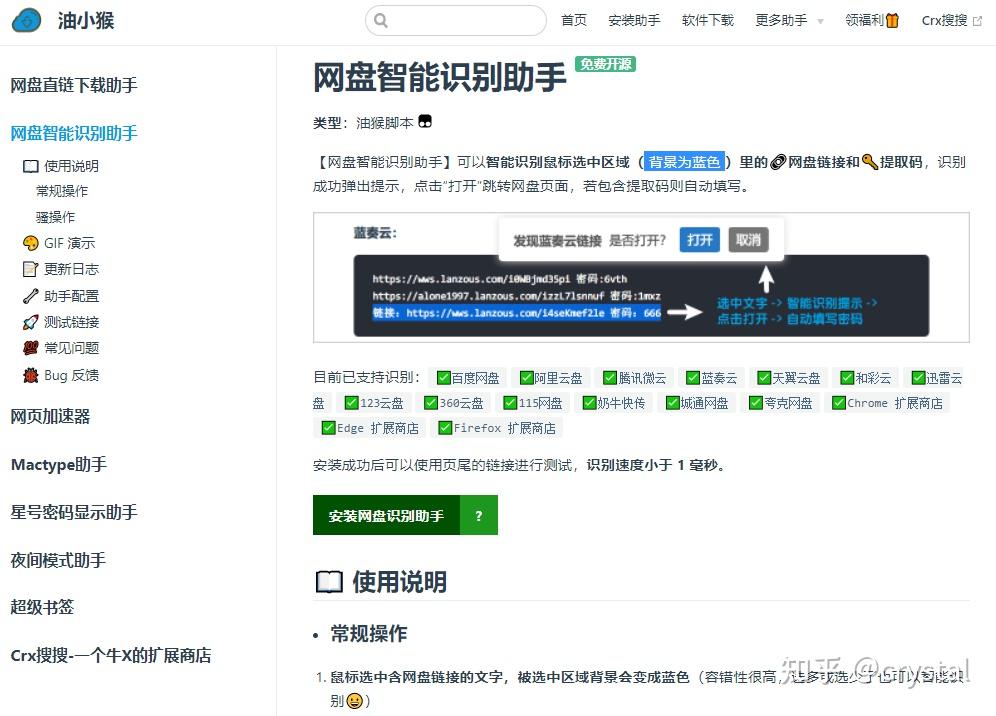Click the rocket icon next to 测试链接
This screenshot has height=716, width=996.
point(29,321)
